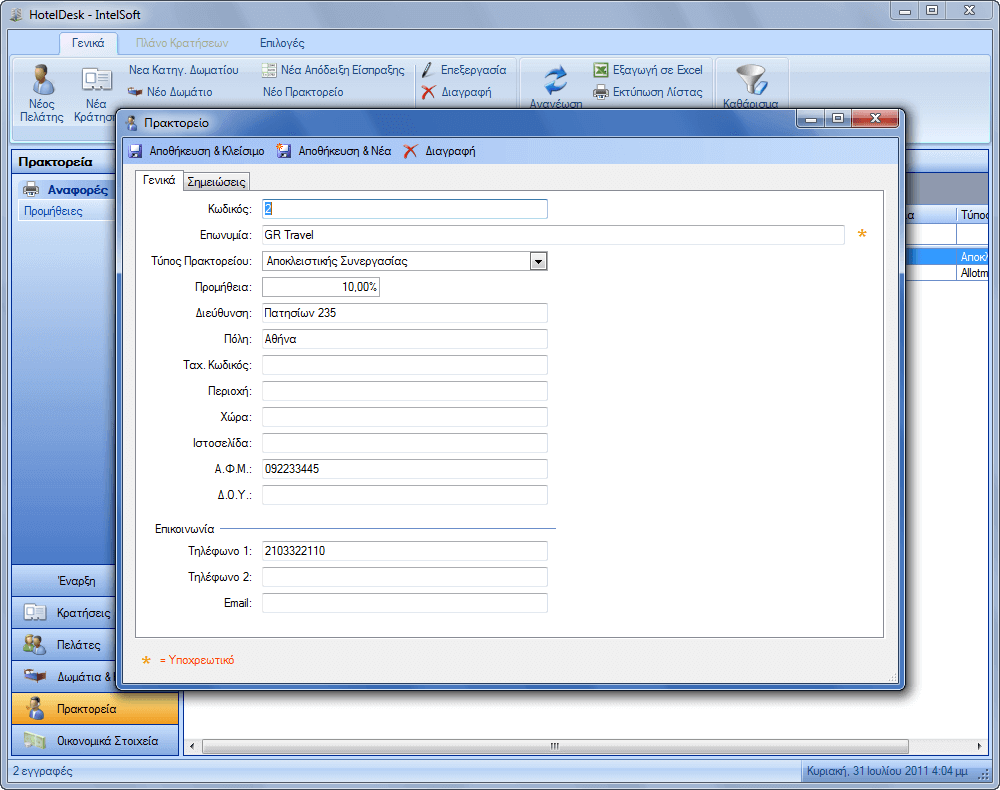
Task: Select the Προμήθεια percentage field
Action: (x=321, y=287)
